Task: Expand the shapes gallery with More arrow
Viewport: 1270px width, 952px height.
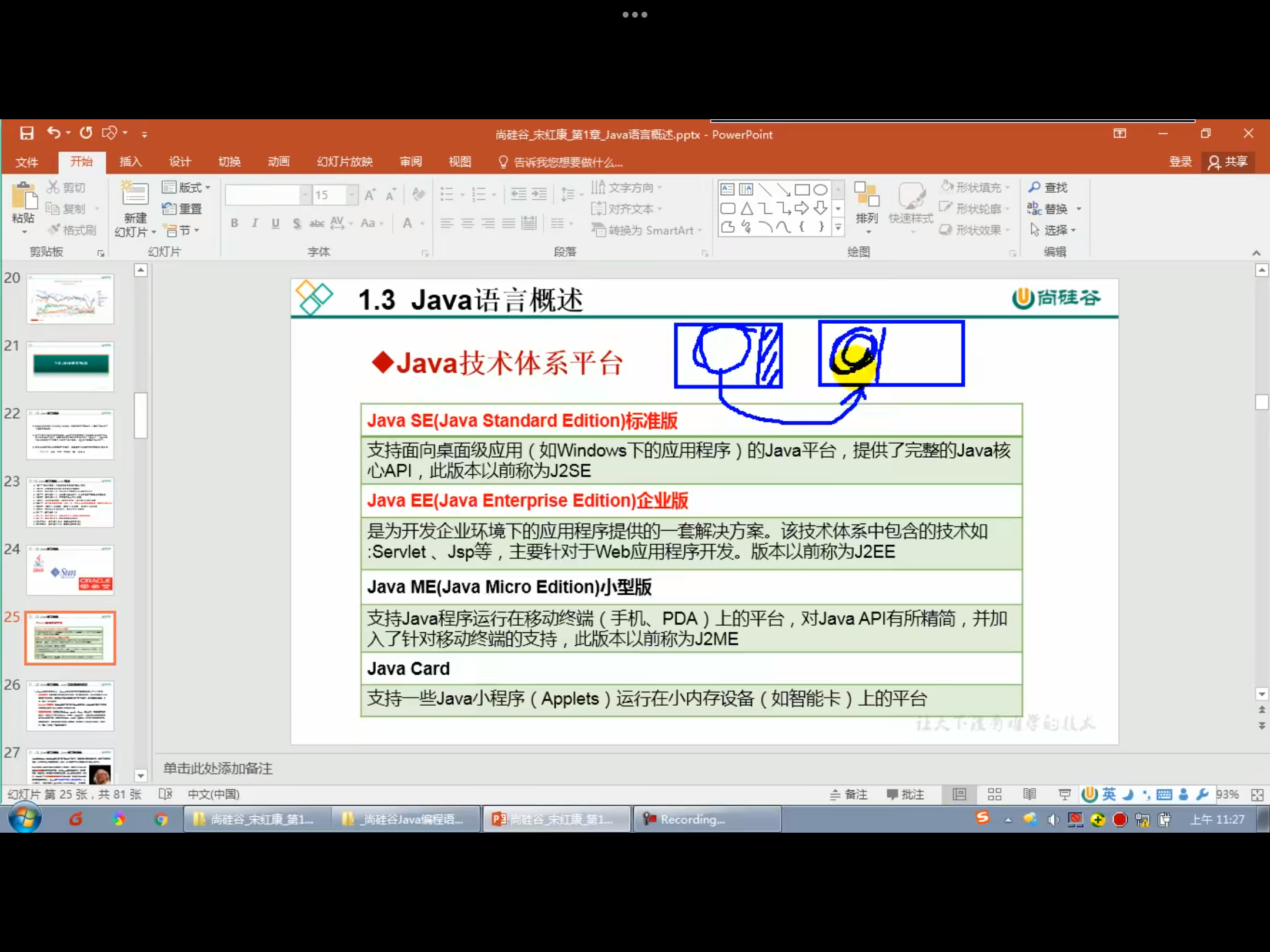Action: pyautogui.click(x=837, y=227)
